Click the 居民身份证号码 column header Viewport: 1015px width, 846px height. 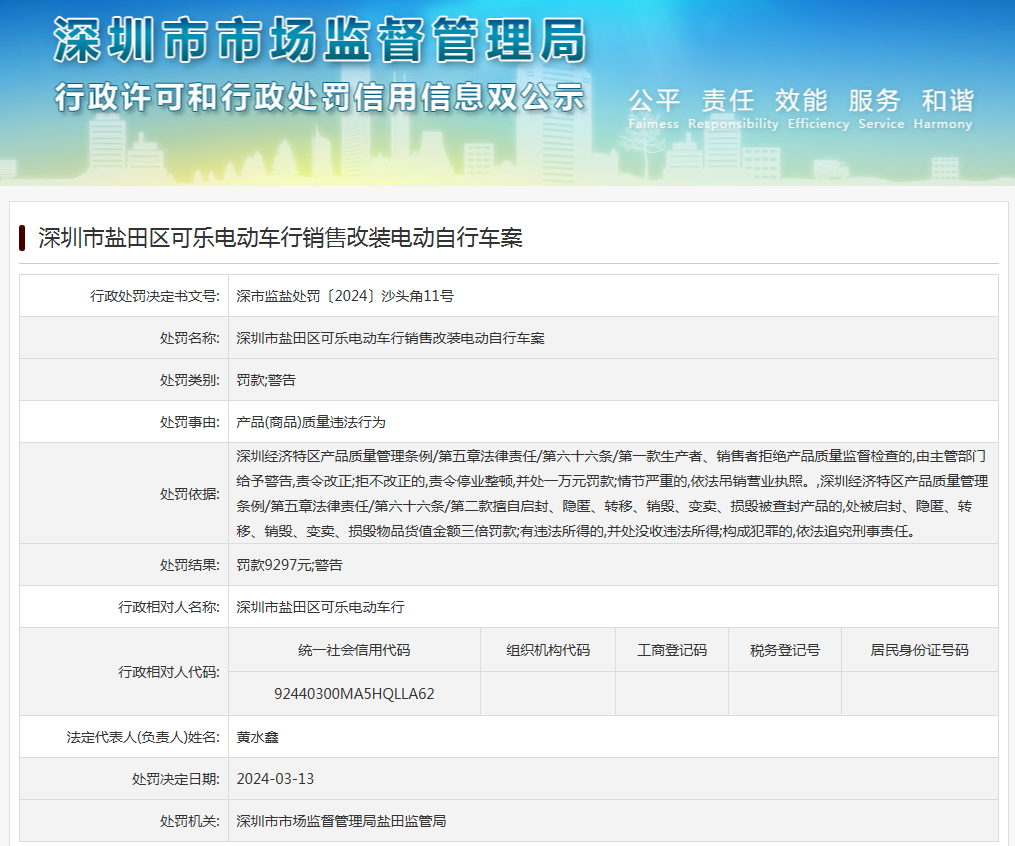pyautogui.click(x=919, y=650)
